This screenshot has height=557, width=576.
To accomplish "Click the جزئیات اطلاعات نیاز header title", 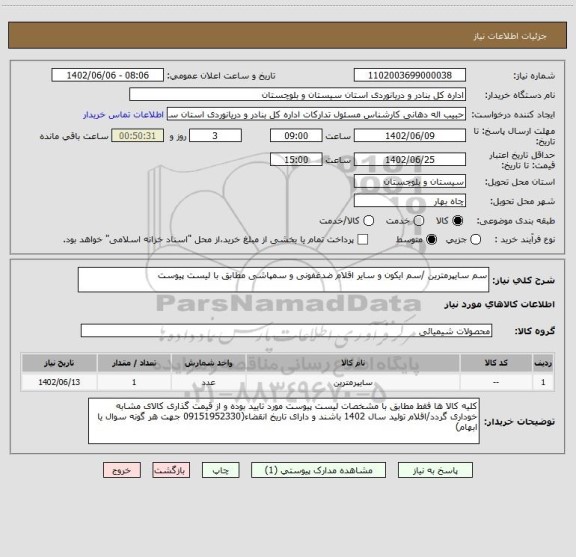I will click(x=510, y=36).
